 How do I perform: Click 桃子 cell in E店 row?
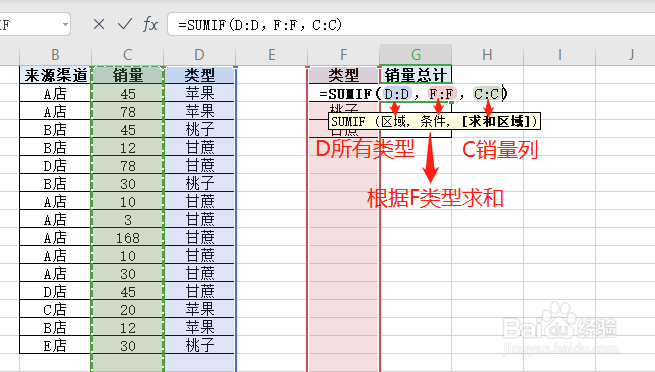click(x=200, y=345)
